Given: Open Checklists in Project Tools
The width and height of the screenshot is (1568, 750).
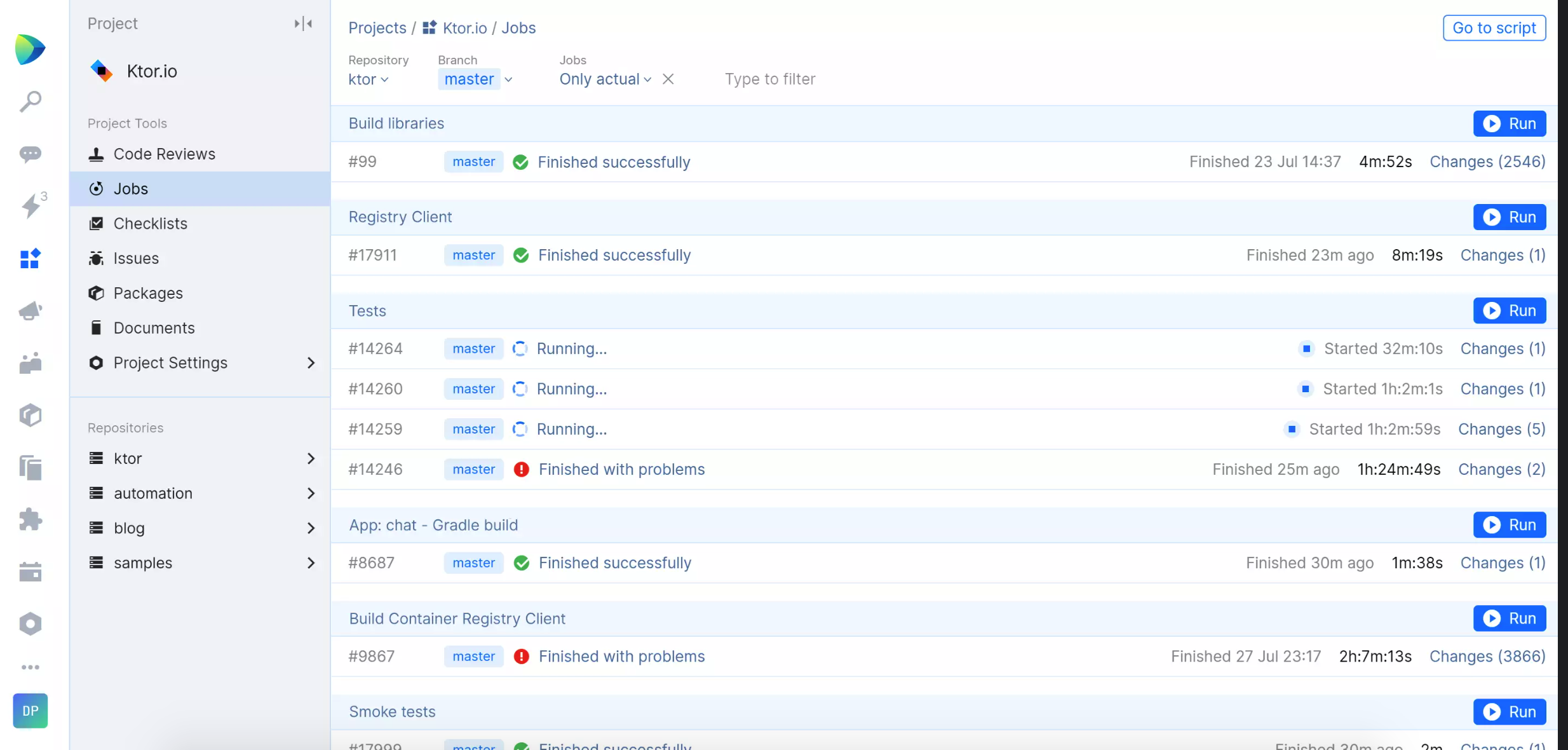Looking at the screenshot, I should 150,224.
